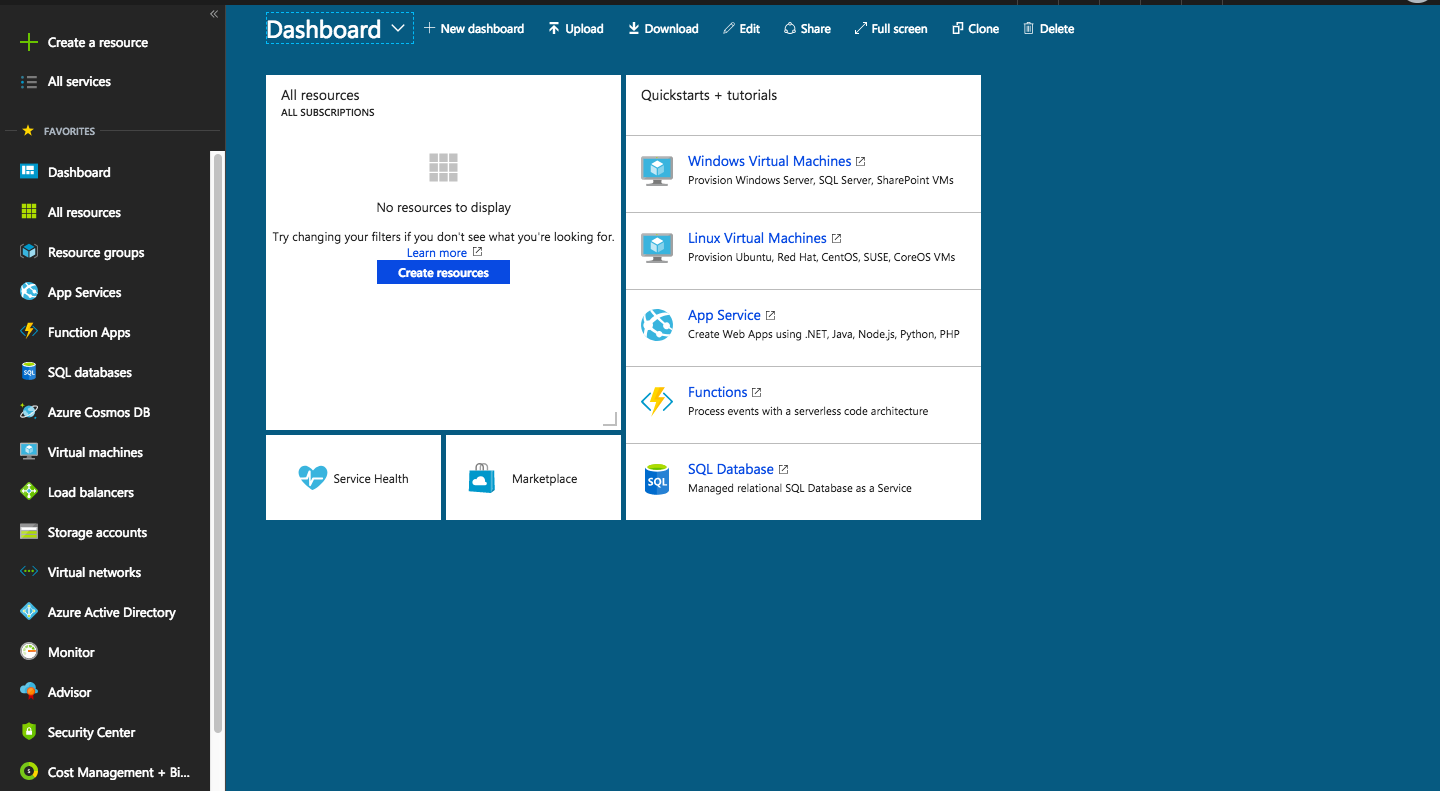The height and width of the screenshot is (791, 1440).
Task: Clone the dashboard from the toolbar
Action: pos(975,29)
